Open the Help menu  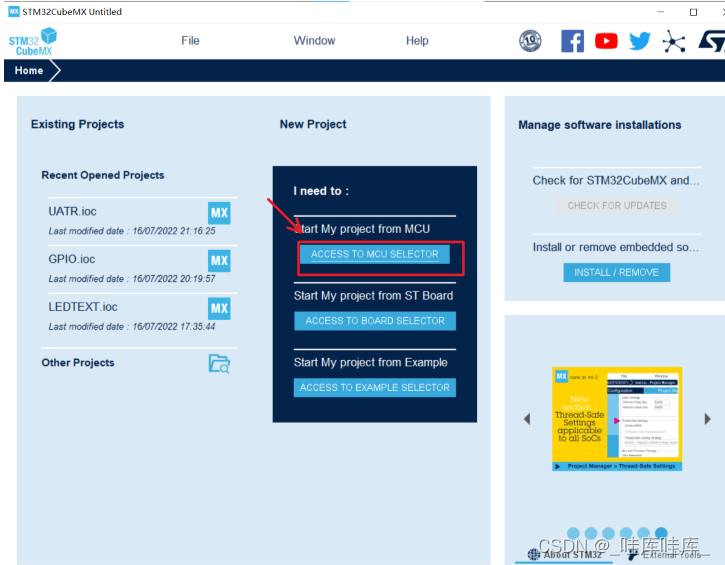click(x=417, y=41)
